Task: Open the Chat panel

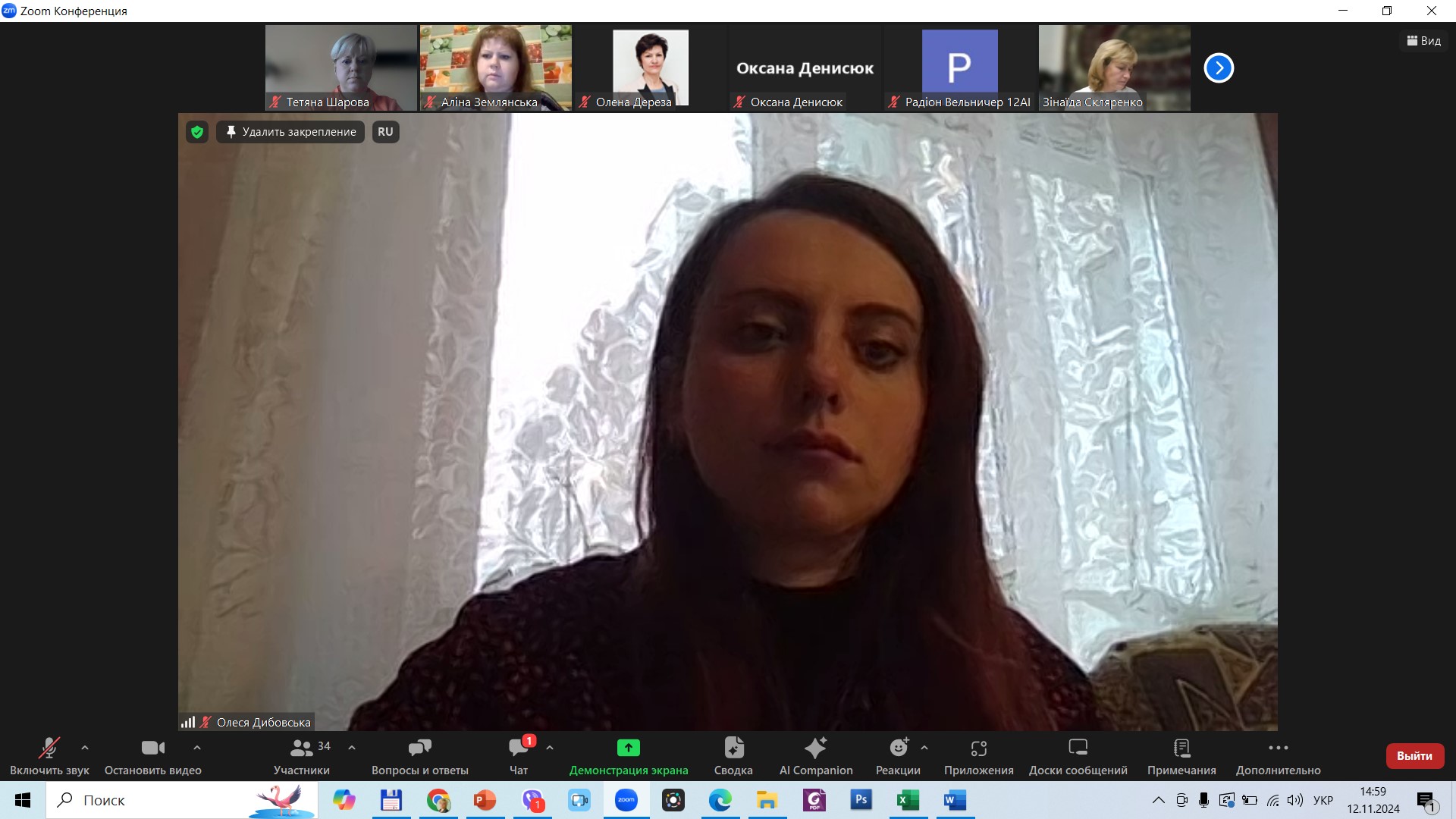Action: 519,756
